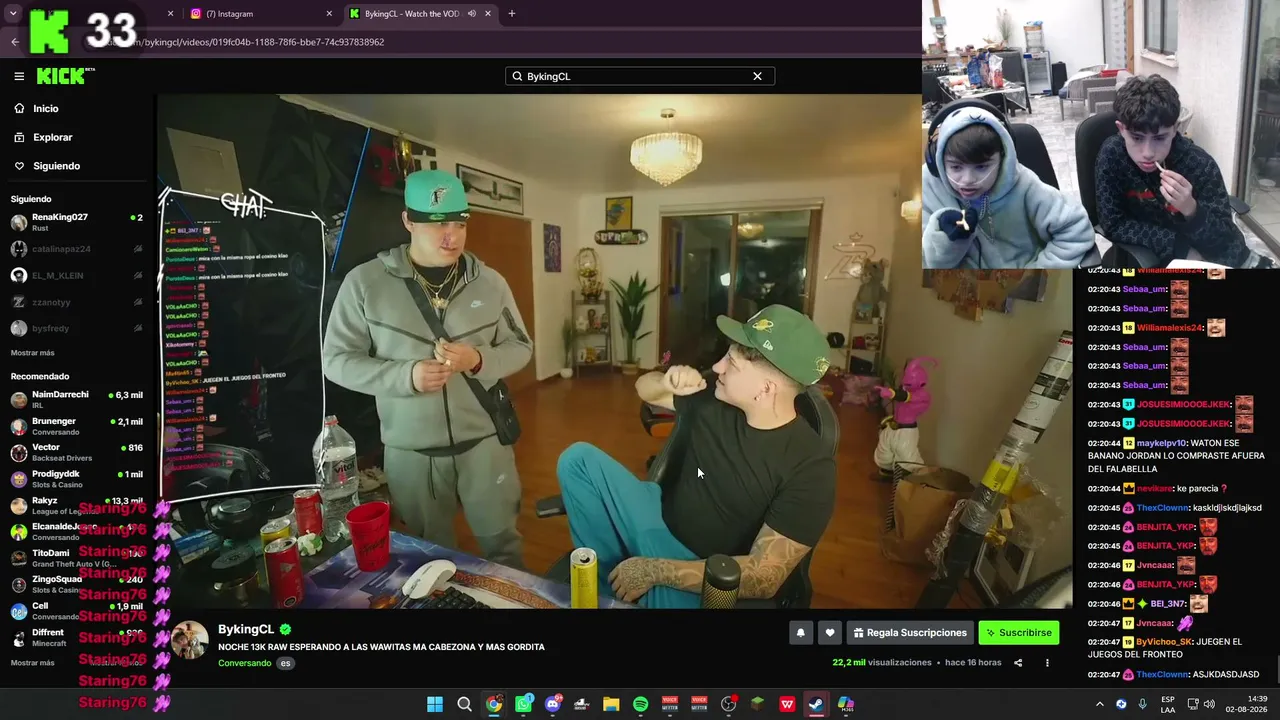Open the volume tray control
1280x720 pixels.
click(1209, 704)
